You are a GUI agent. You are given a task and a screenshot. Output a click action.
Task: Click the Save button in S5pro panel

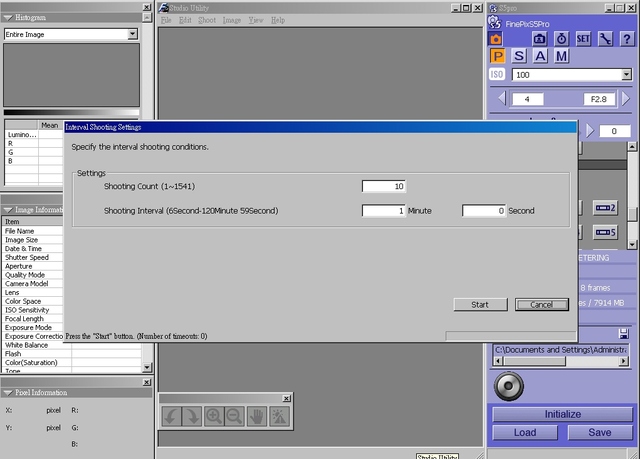600,432
